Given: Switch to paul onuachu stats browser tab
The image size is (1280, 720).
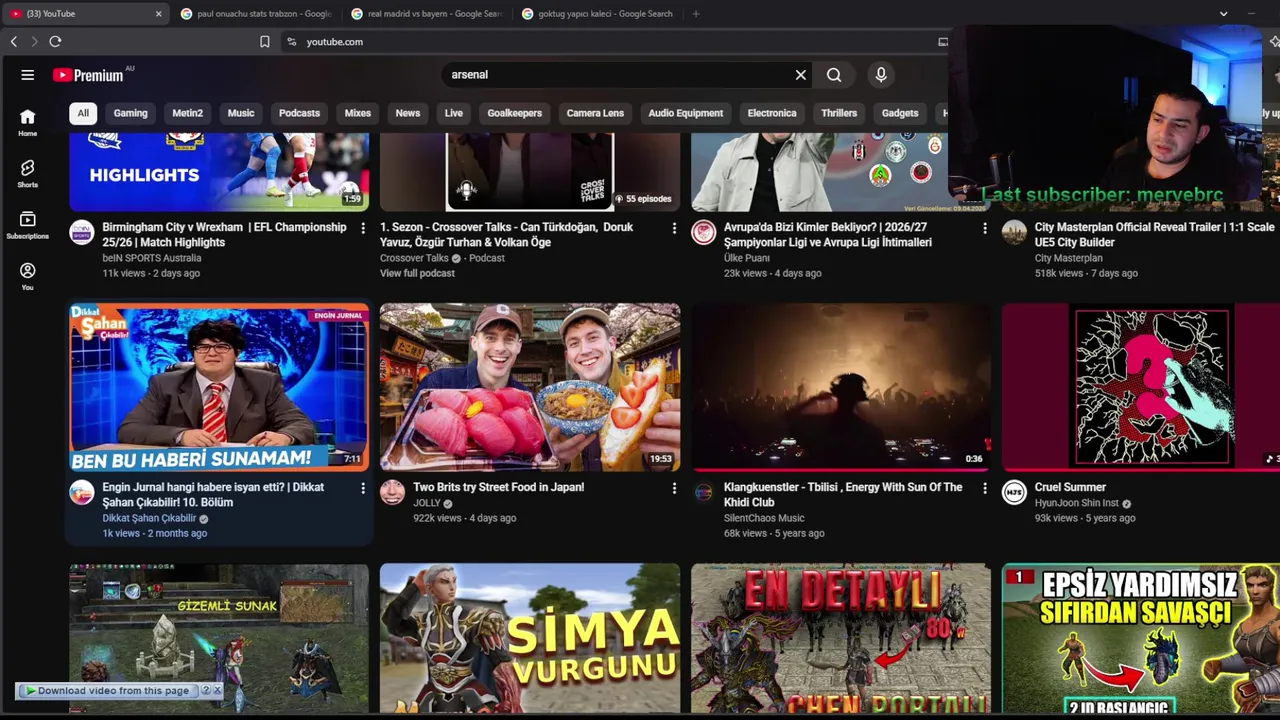Looking at the screenshot, I should [x=256, y=14].
